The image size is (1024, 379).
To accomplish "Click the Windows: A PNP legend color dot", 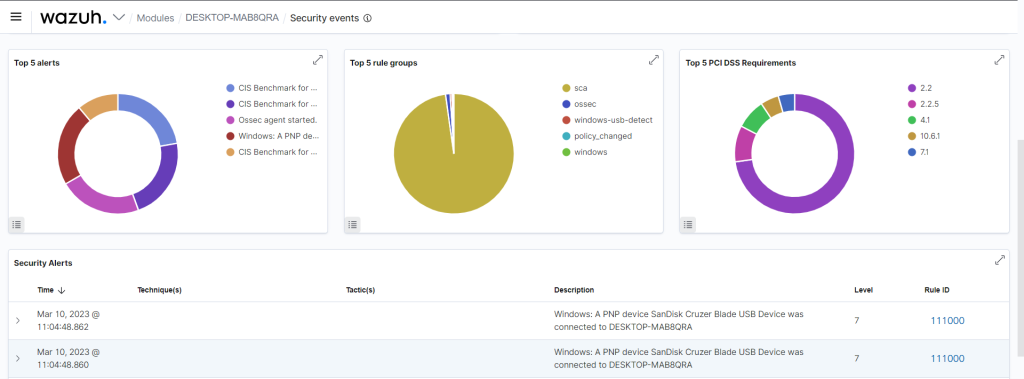I will (230, 136).
